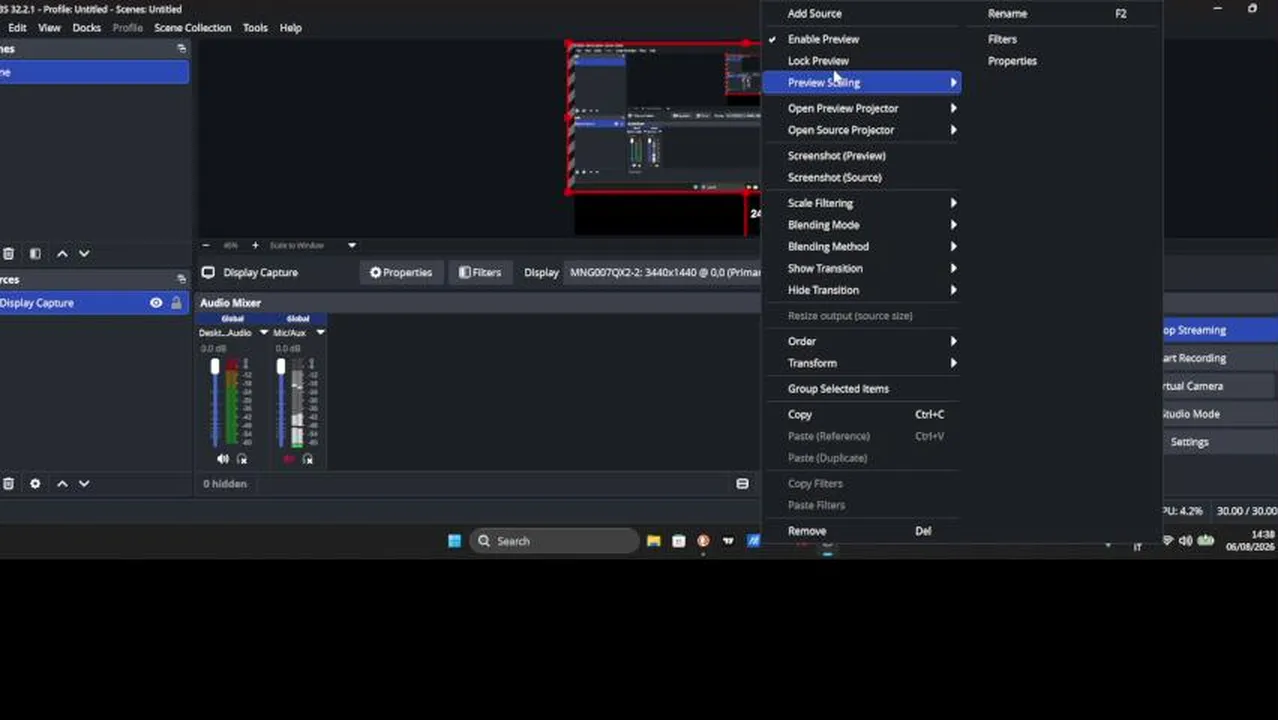Click Windows taskbar Search box

point(554,541)
